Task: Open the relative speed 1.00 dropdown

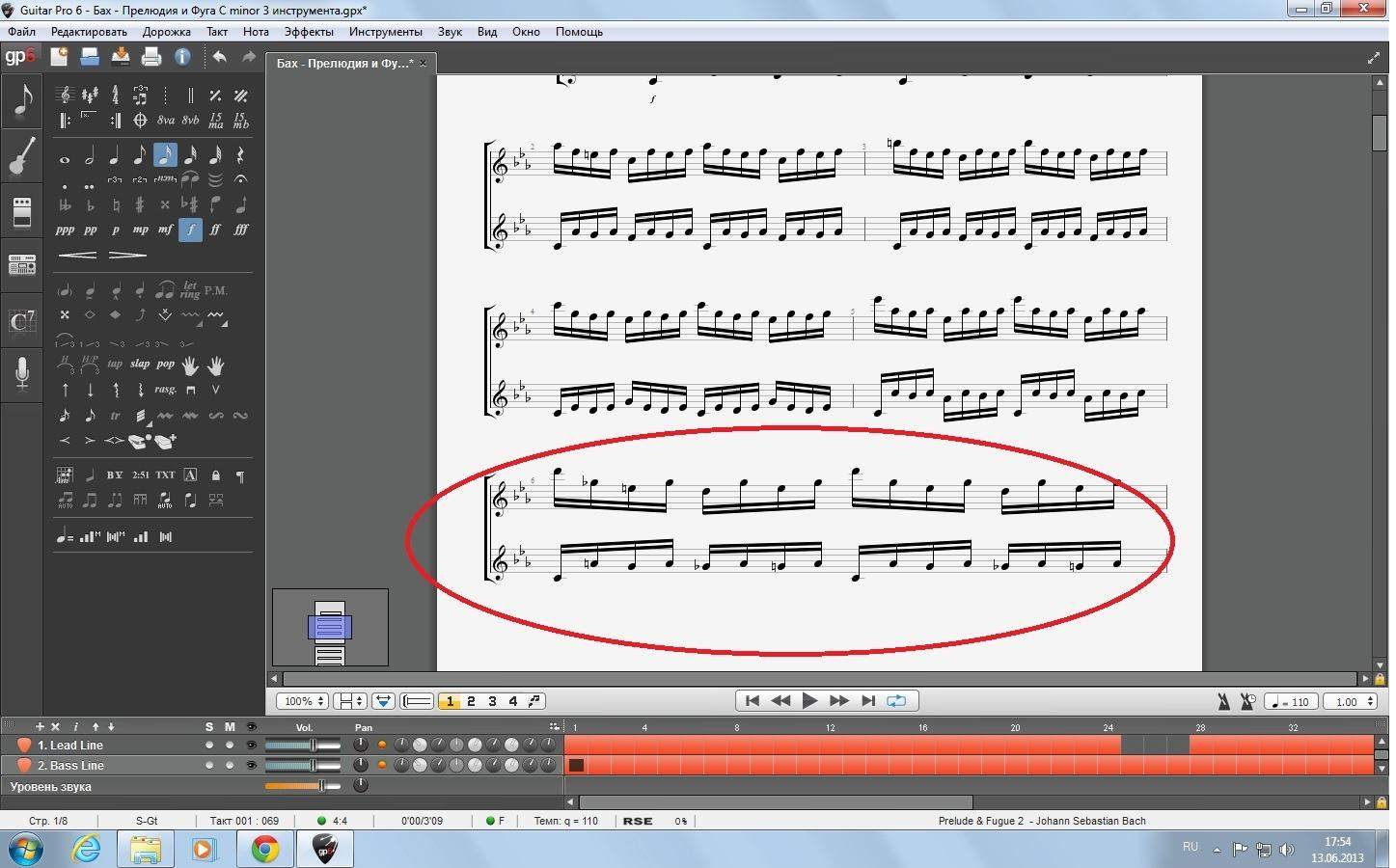Action: coord(1350,702)
